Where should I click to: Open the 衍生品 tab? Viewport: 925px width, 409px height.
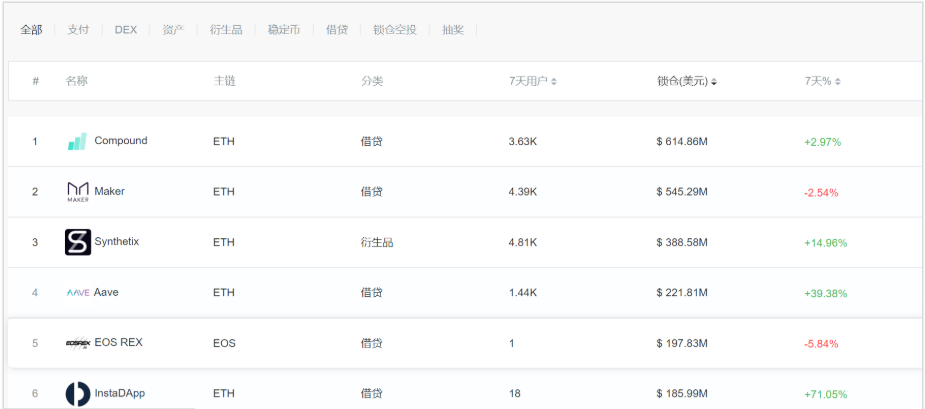tap(226, 30)
